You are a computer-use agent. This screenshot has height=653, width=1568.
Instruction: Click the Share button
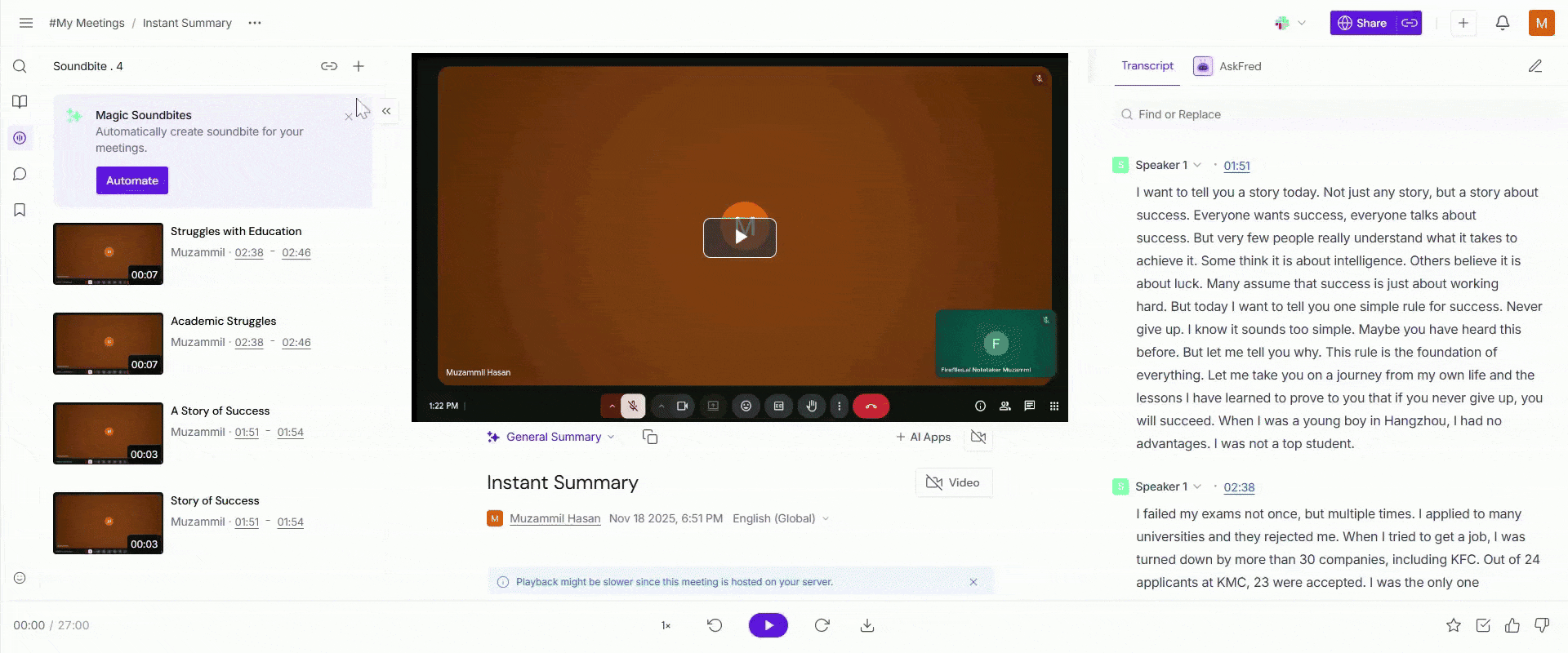pos(1363,23)
